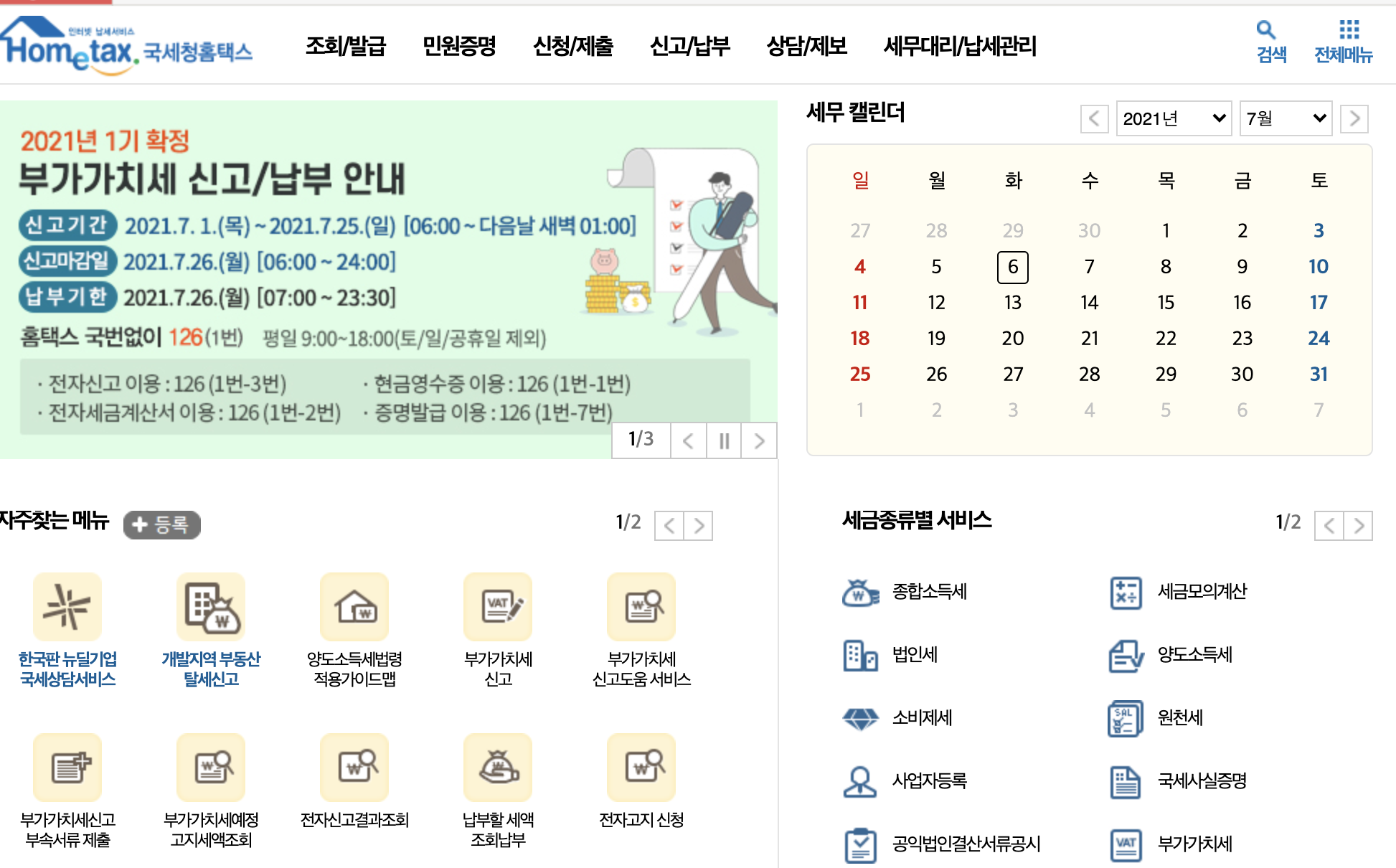The height and width of the screenshot is (868, 1396).
Task: Expand the 7월 month dropdown
Action: pos(1286,118)
